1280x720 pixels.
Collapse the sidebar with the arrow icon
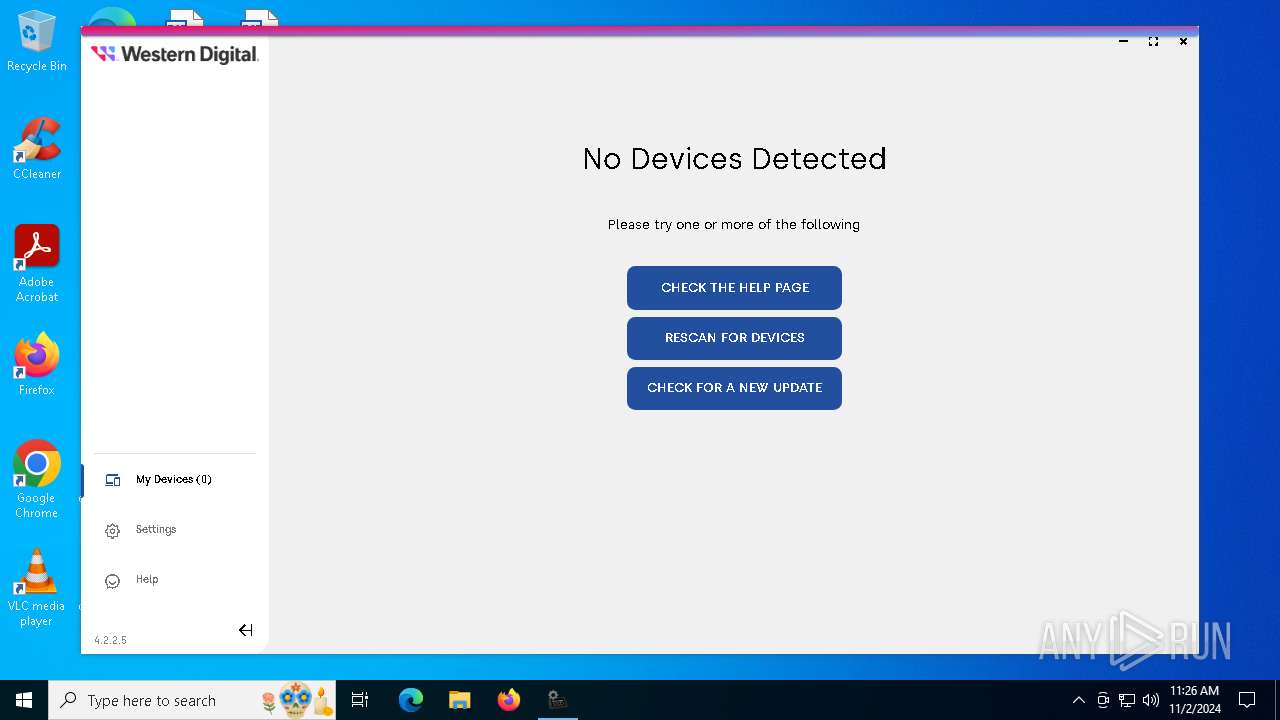tap(245, 630)
